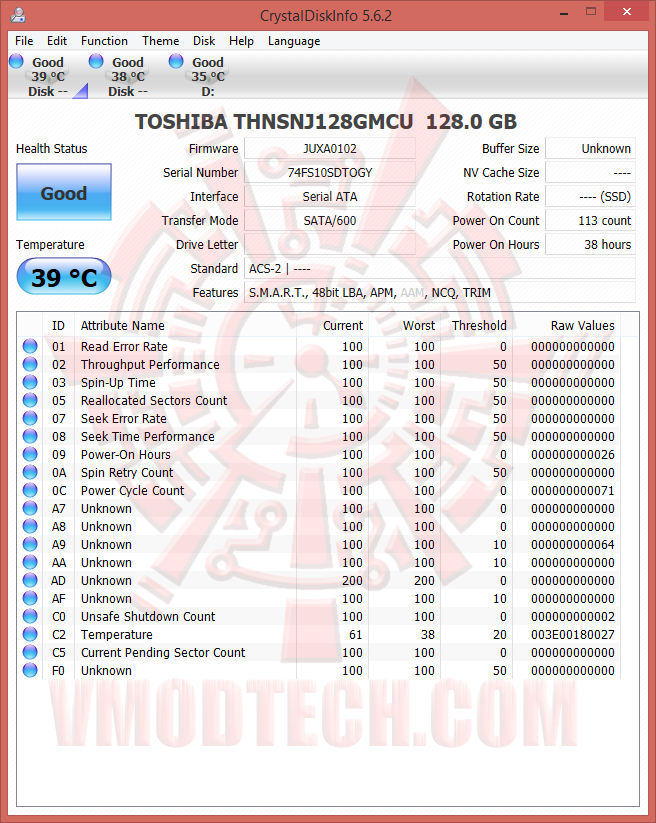Click status orb of attribute AD row
Viewport: 656px width, 823px height.
pos(30,580)
